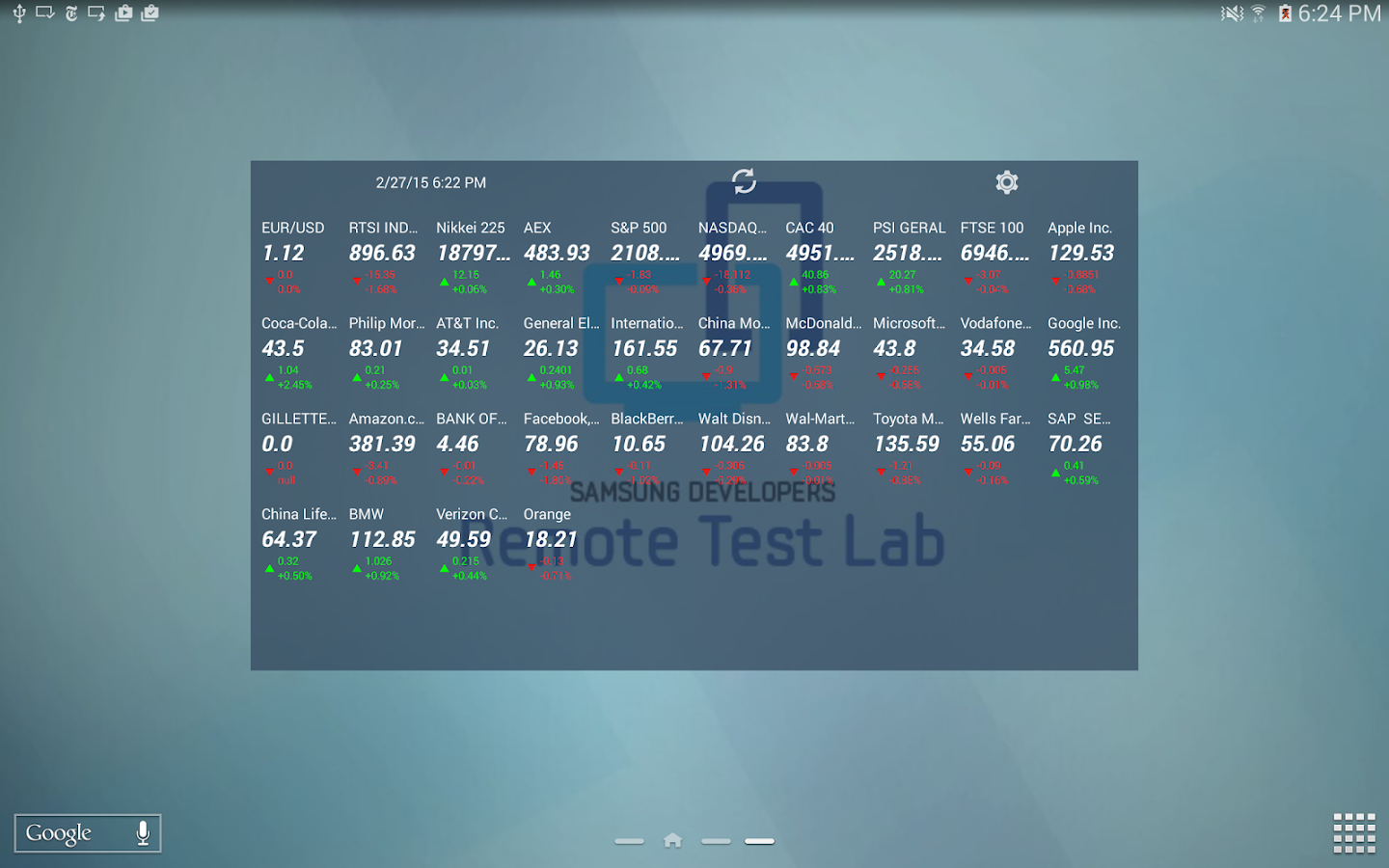Open the apps grid drawer
The height and width of the screenshot is (868, 1389).
tap(1354, 833)
